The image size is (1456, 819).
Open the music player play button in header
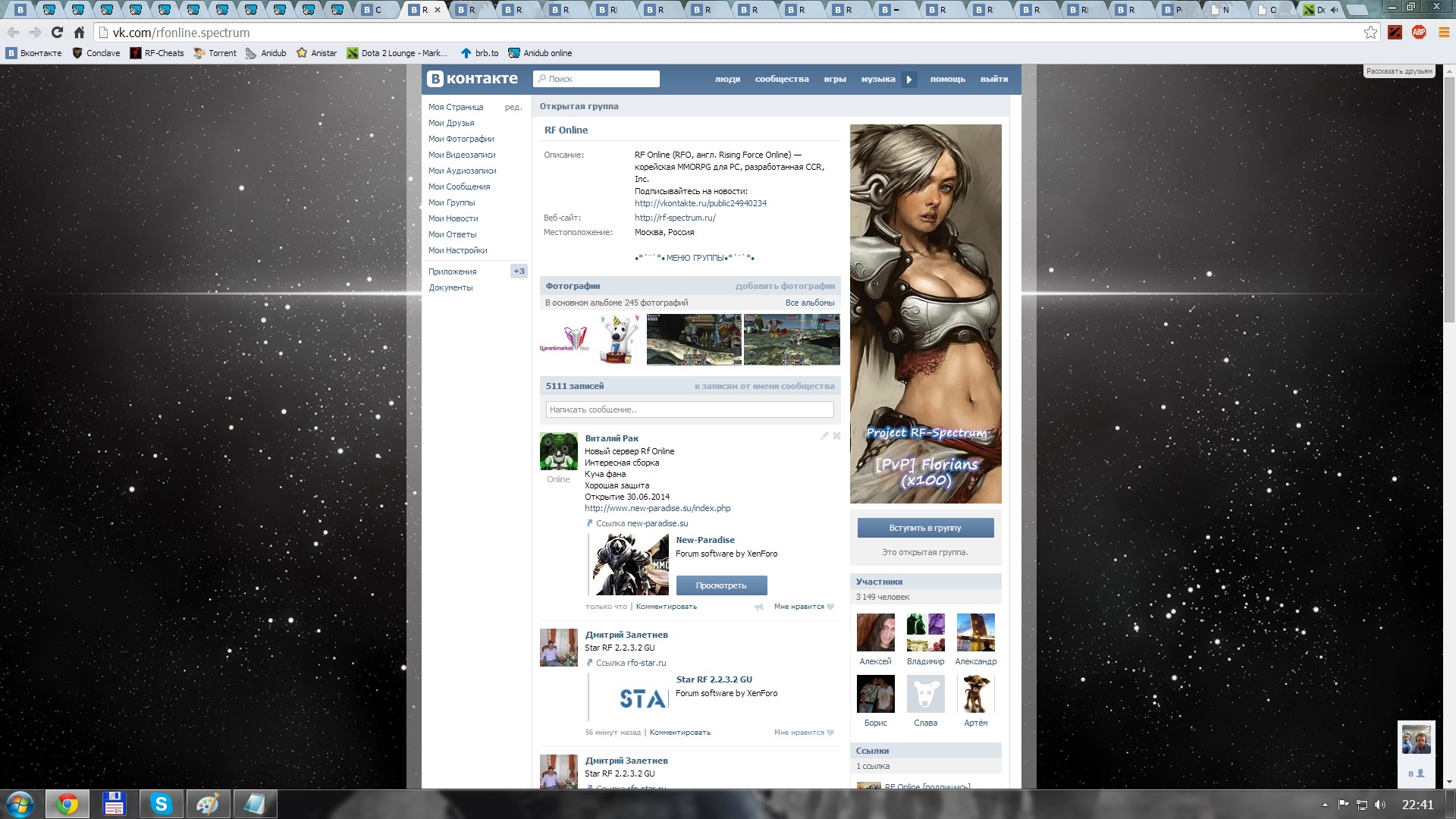click(909, 79)
